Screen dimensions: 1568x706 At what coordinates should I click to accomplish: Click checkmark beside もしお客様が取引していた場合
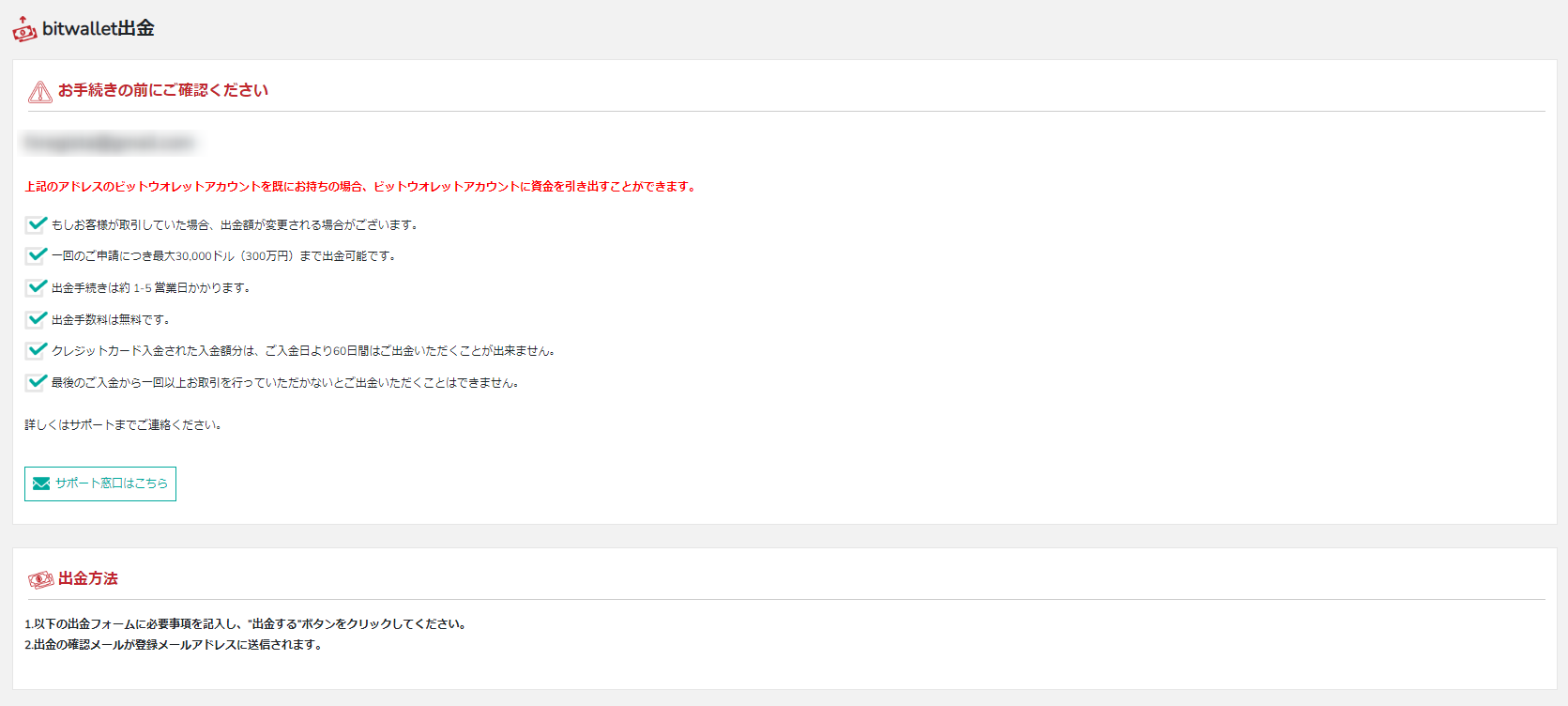36,224
